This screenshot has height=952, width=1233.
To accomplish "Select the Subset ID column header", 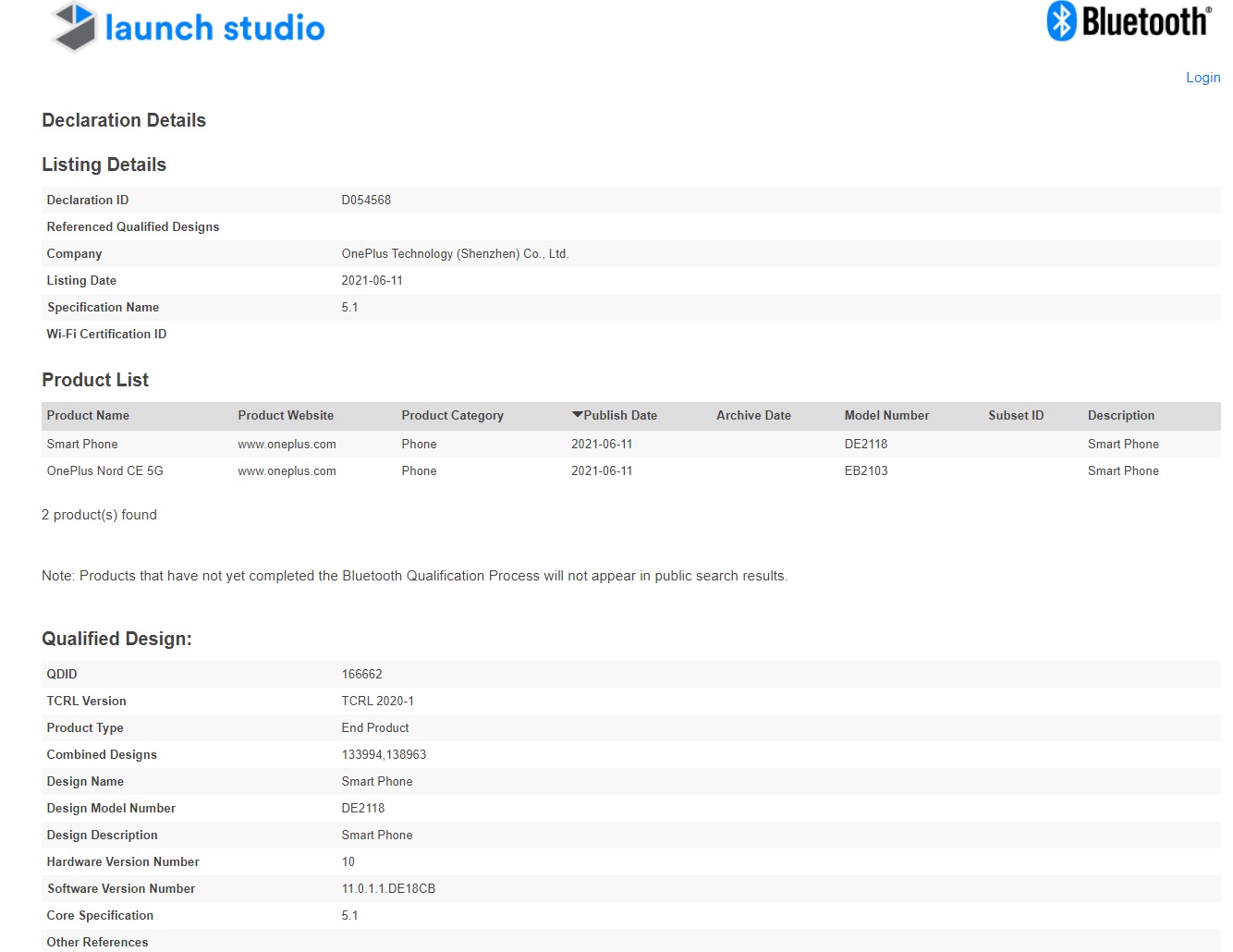I will point(1016,415).
